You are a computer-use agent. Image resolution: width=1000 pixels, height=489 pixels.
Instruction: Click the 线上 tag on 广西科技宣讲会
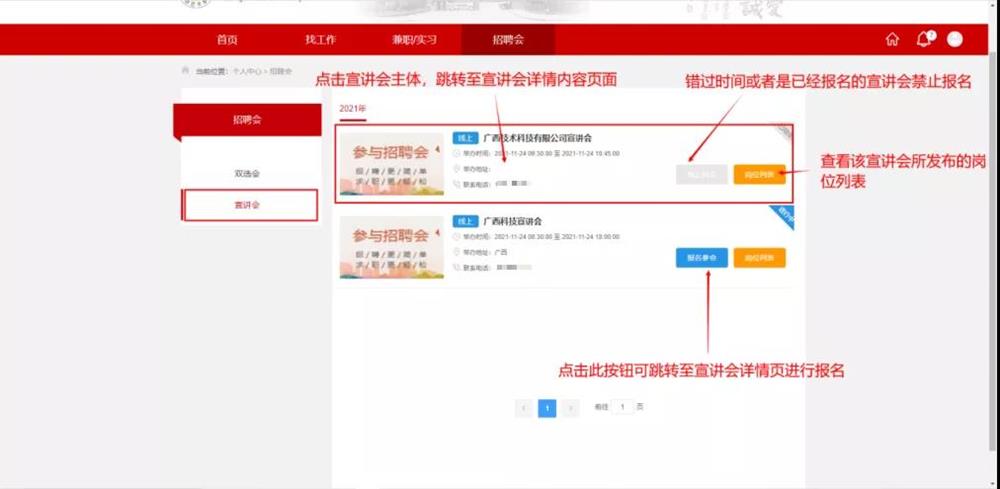click(464, 221)
